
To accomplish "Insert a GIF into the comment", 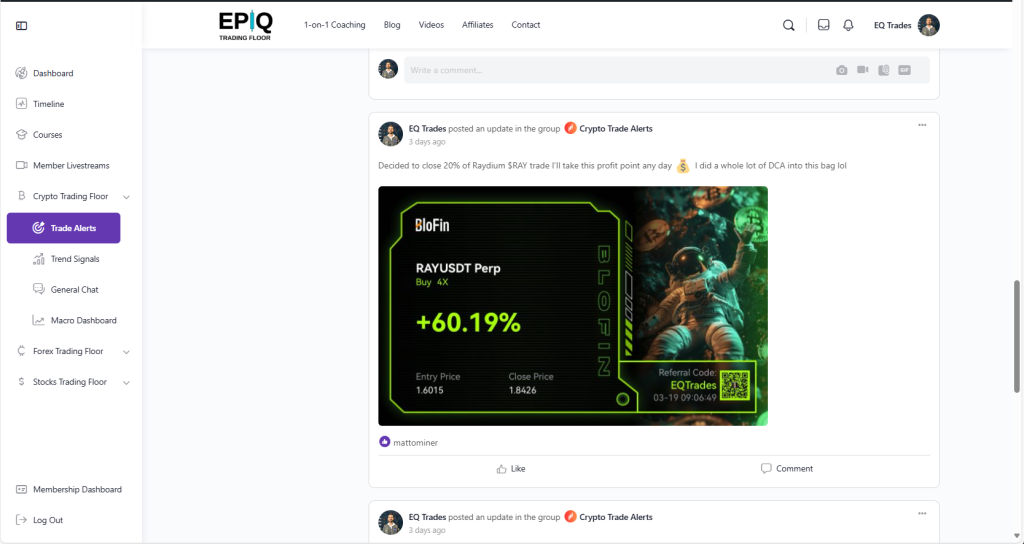I will pyautogui.click(x=904, y=70).
